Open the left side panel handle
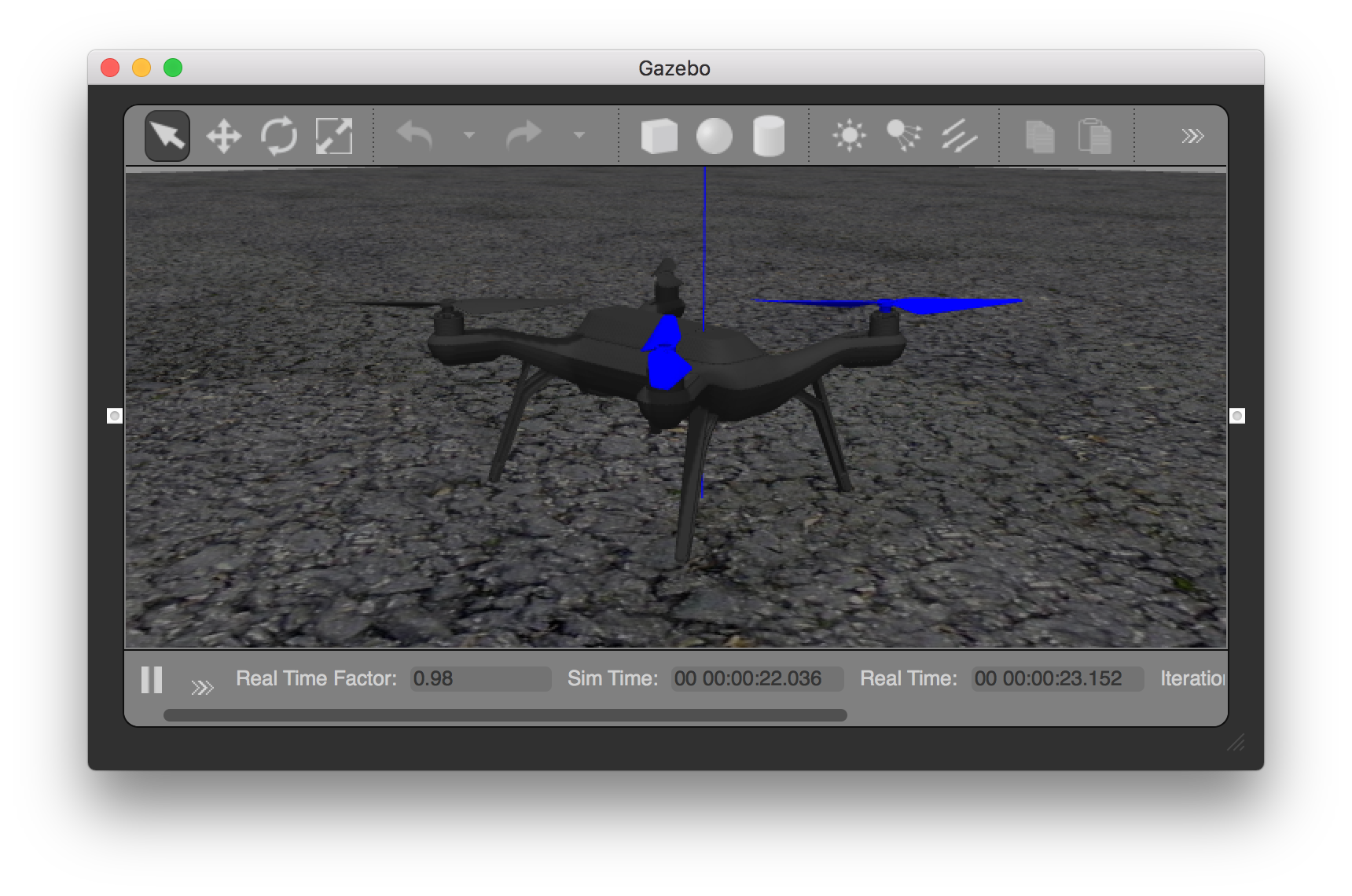Image resolution: width=1352 pixels, height=896 pixels. click(x=114, y=417)
